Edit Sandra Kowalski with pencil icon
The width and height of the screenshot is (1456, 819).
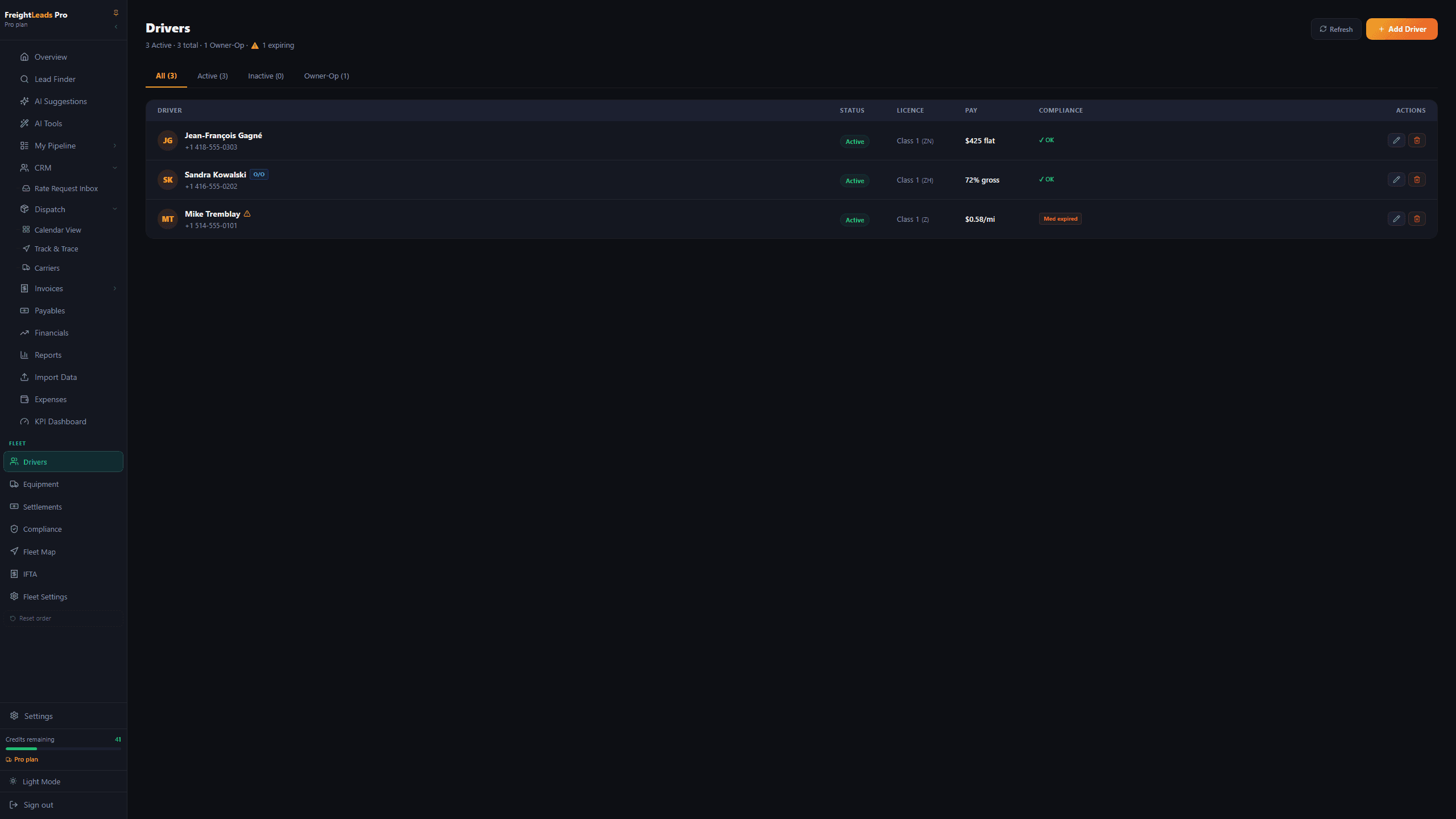[x=1396, y=180]
